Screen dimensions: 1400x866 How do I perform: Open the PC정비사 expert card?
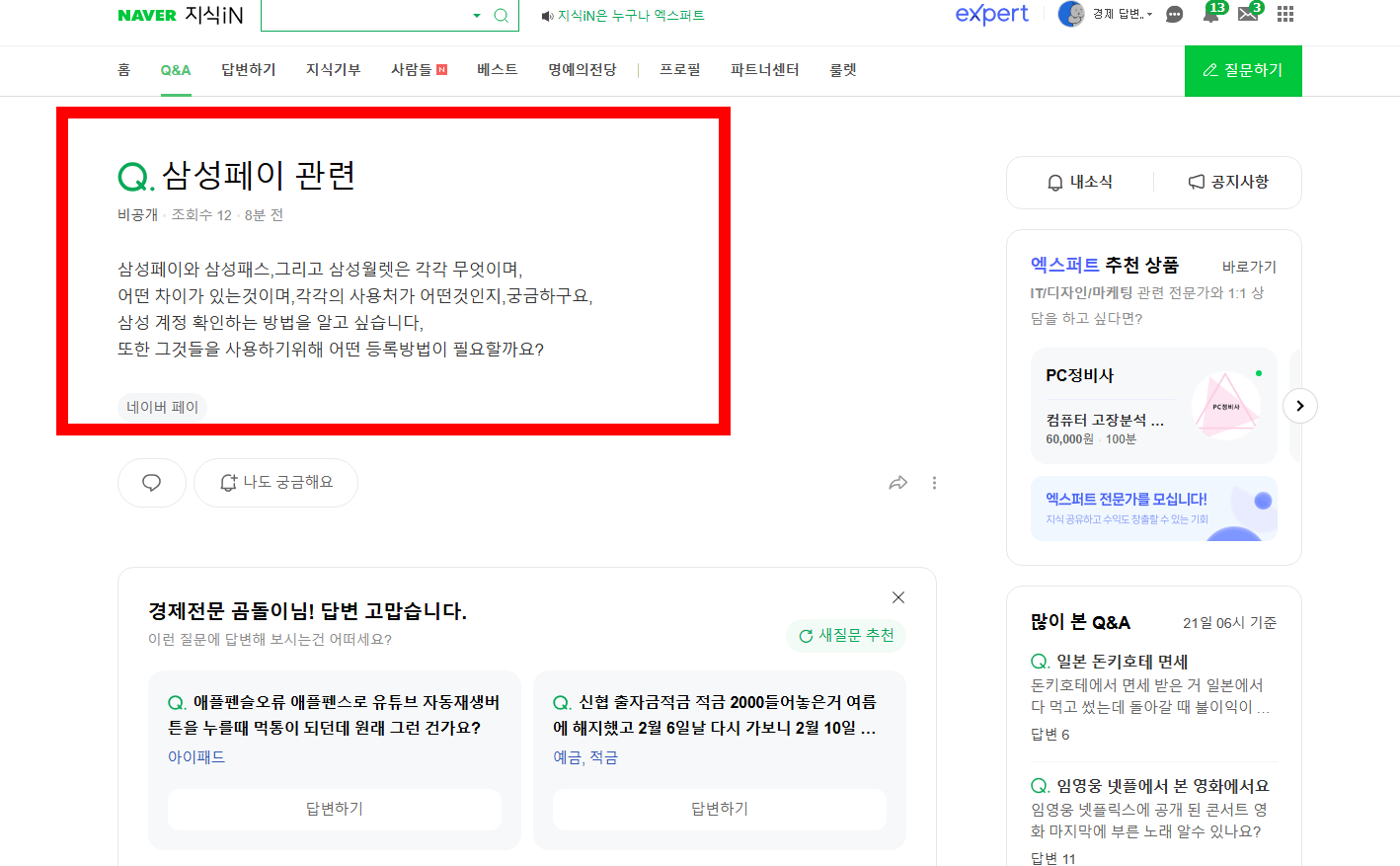(x=1154, y=406)
